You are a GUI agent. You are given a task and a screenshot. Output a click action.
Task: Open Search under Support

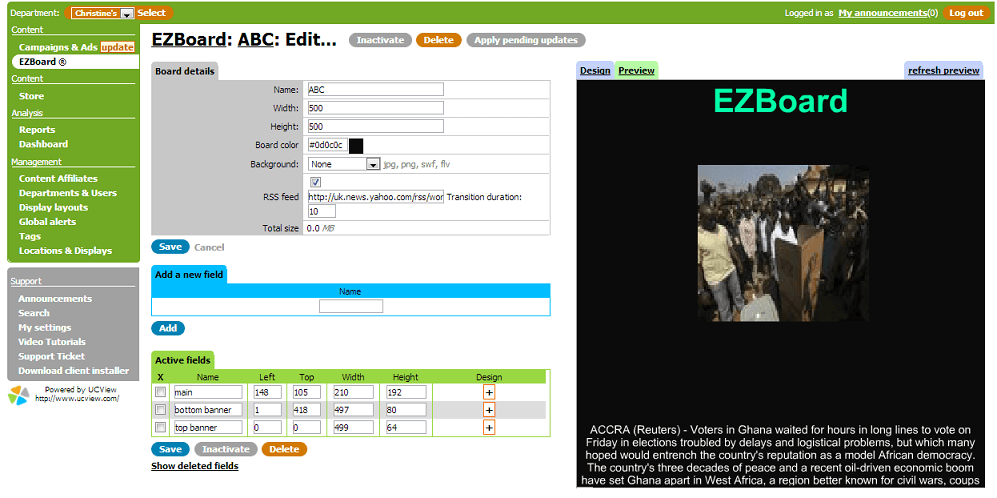(x=34, y=313)
